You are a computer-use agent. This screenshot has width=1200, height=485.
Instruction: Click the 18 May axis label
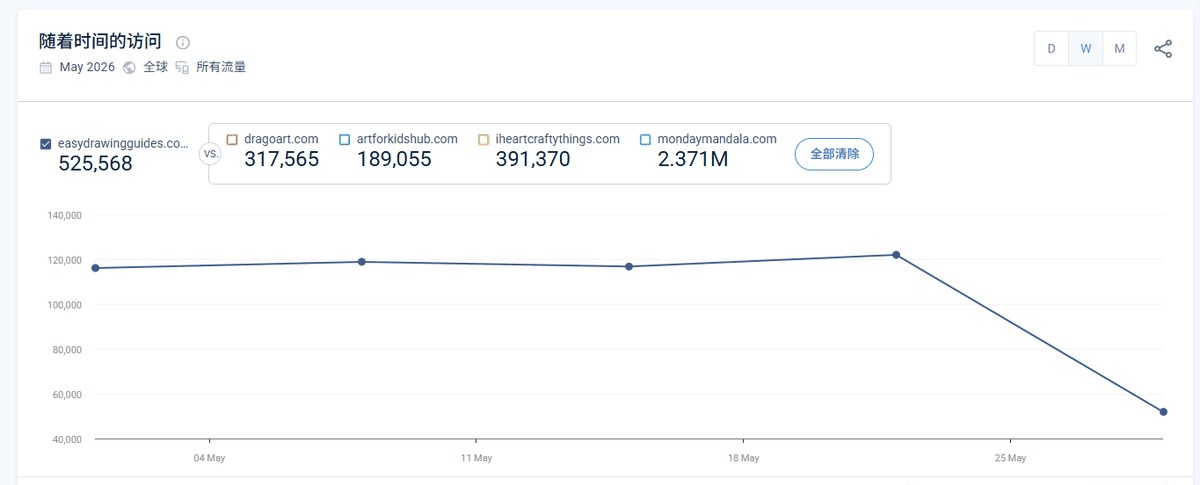(743, 459)
